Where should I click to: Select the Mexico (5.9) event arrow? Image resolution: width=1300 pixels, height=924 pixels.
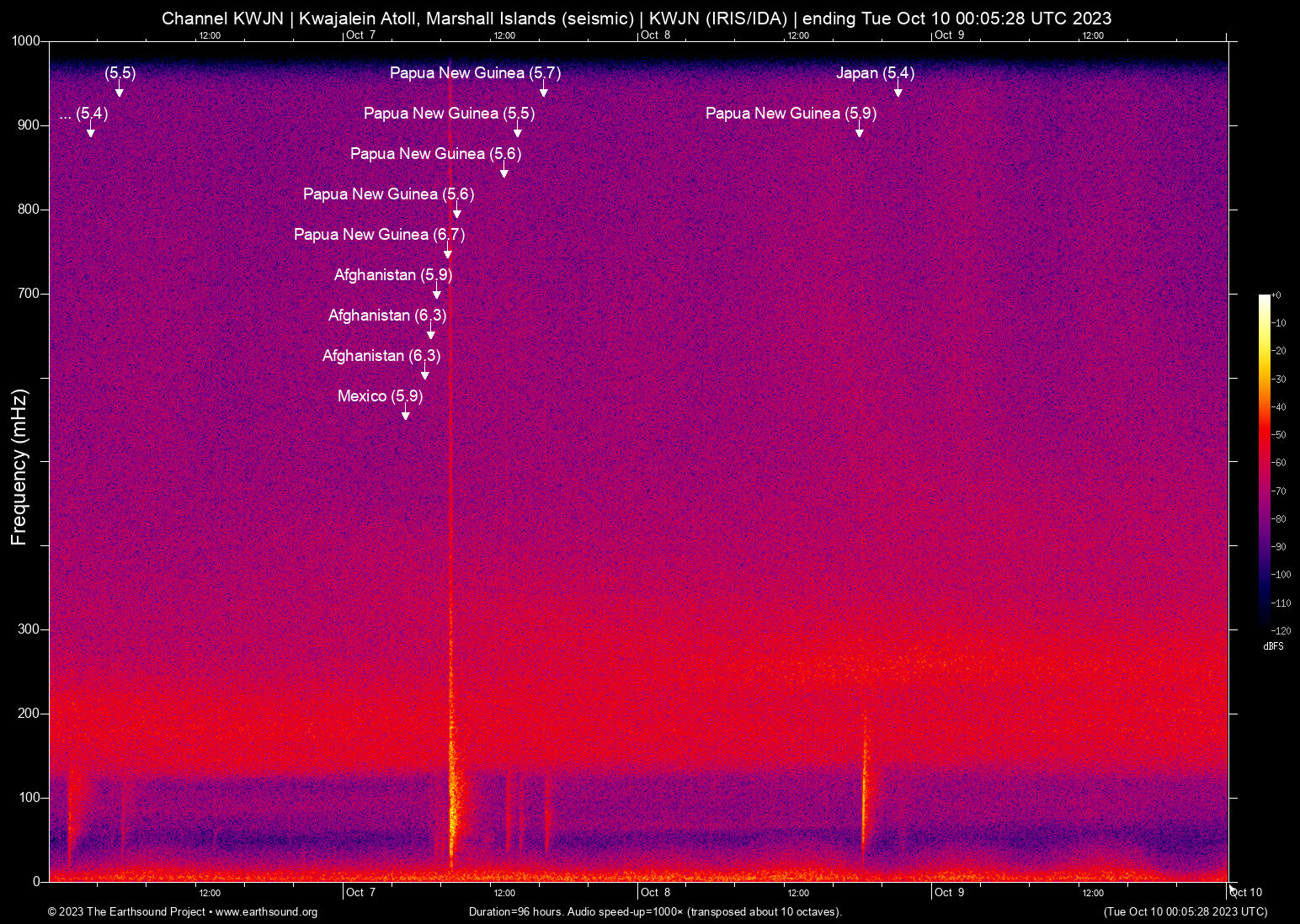click(407, 415)
